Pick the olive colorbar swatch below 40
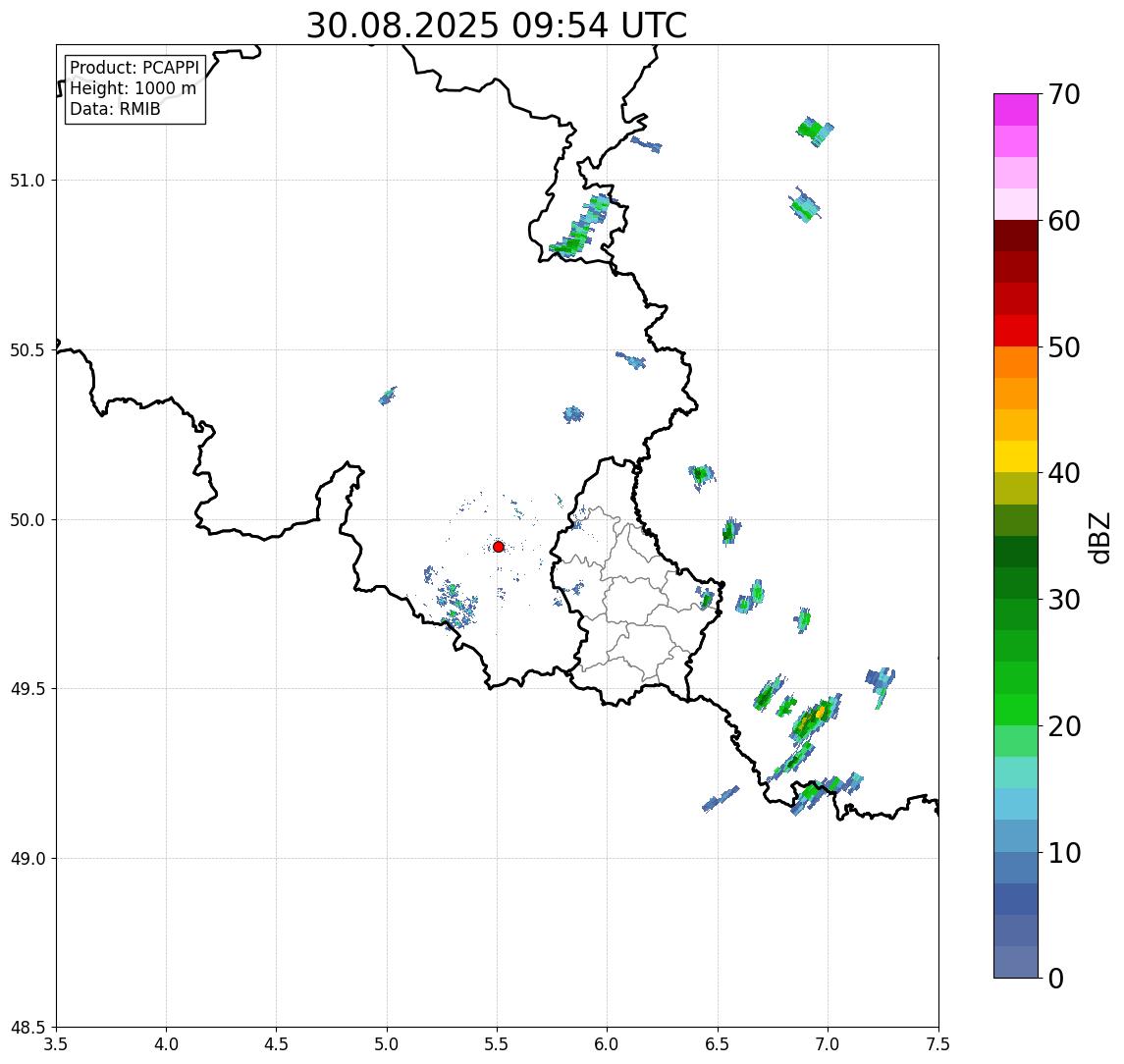This screenshot has height=1064, width=1124. 1016,488
